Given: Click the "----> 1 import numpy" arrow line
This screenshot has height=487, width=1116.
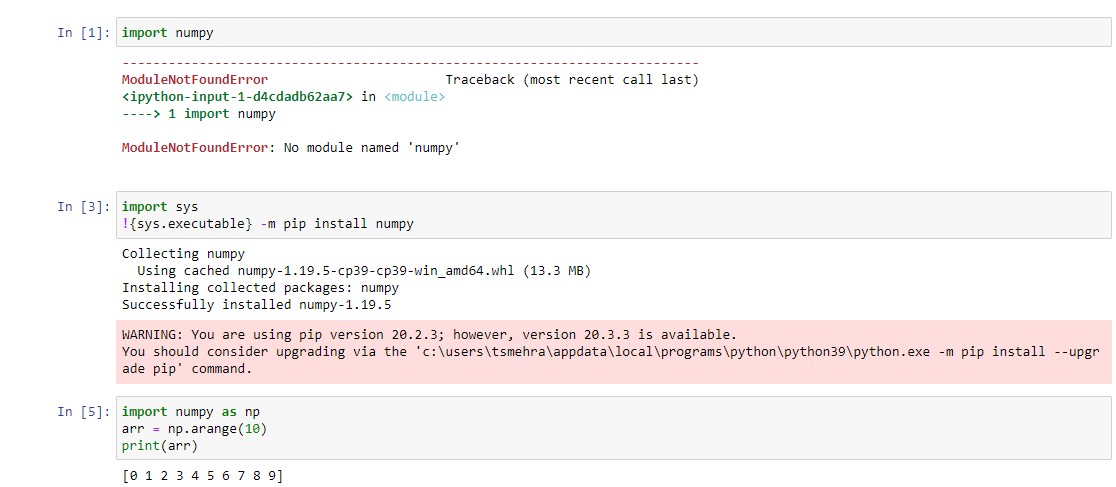Looking at the screenshot, I should coord(198,114).
